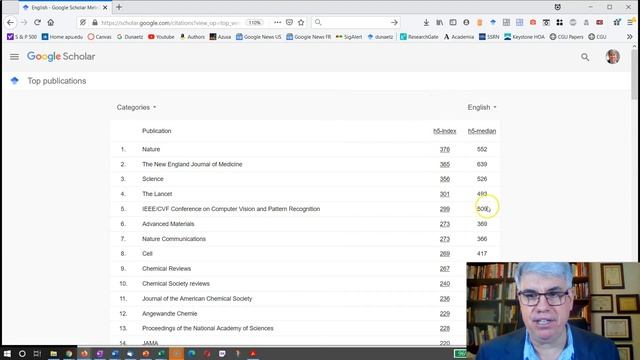Open Science's h5-index value 356

point(444,179)
